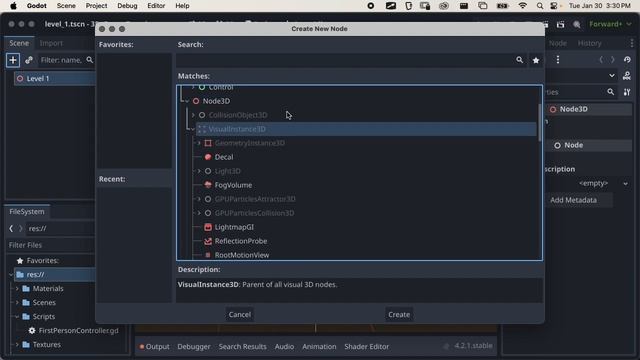The width and height of the screenshot is (640, 360).
Task: Click the inspector filter settings icon
Action: coord(627,92)
